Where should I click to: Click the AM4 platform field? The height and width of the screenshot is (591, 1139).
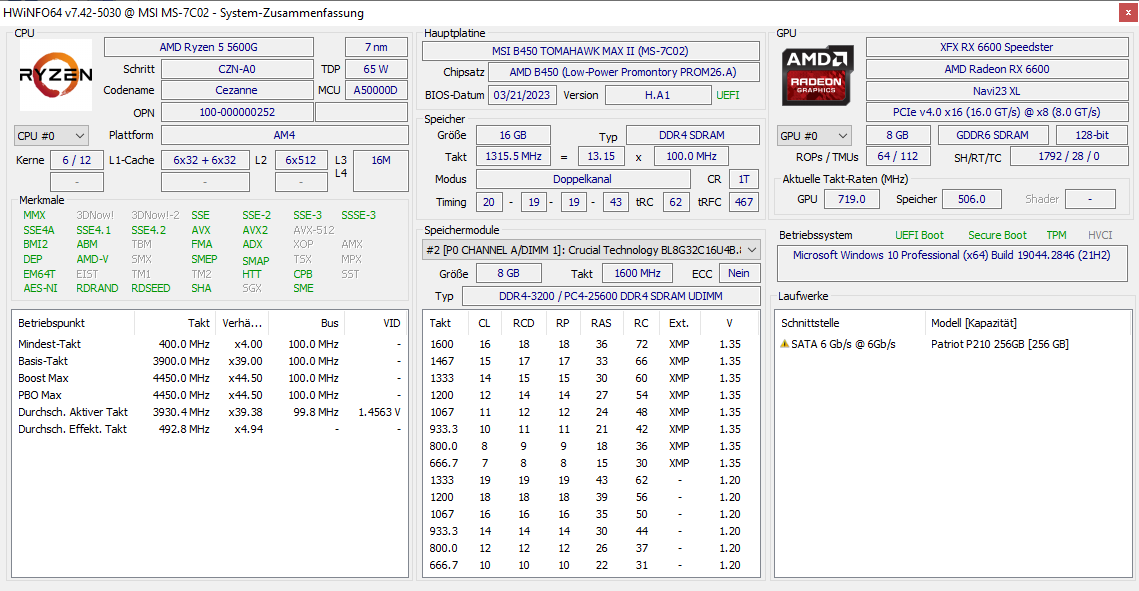coord(284,135)
